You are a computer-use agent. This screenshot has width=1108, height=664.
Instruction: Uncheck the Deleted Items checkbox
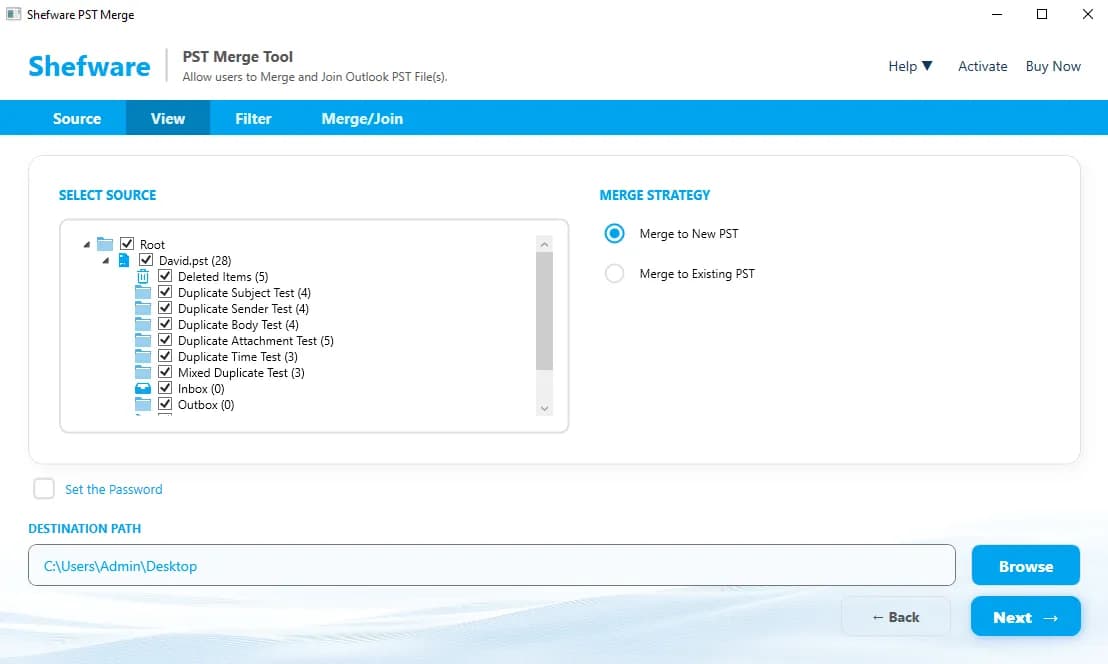[165, 276]
